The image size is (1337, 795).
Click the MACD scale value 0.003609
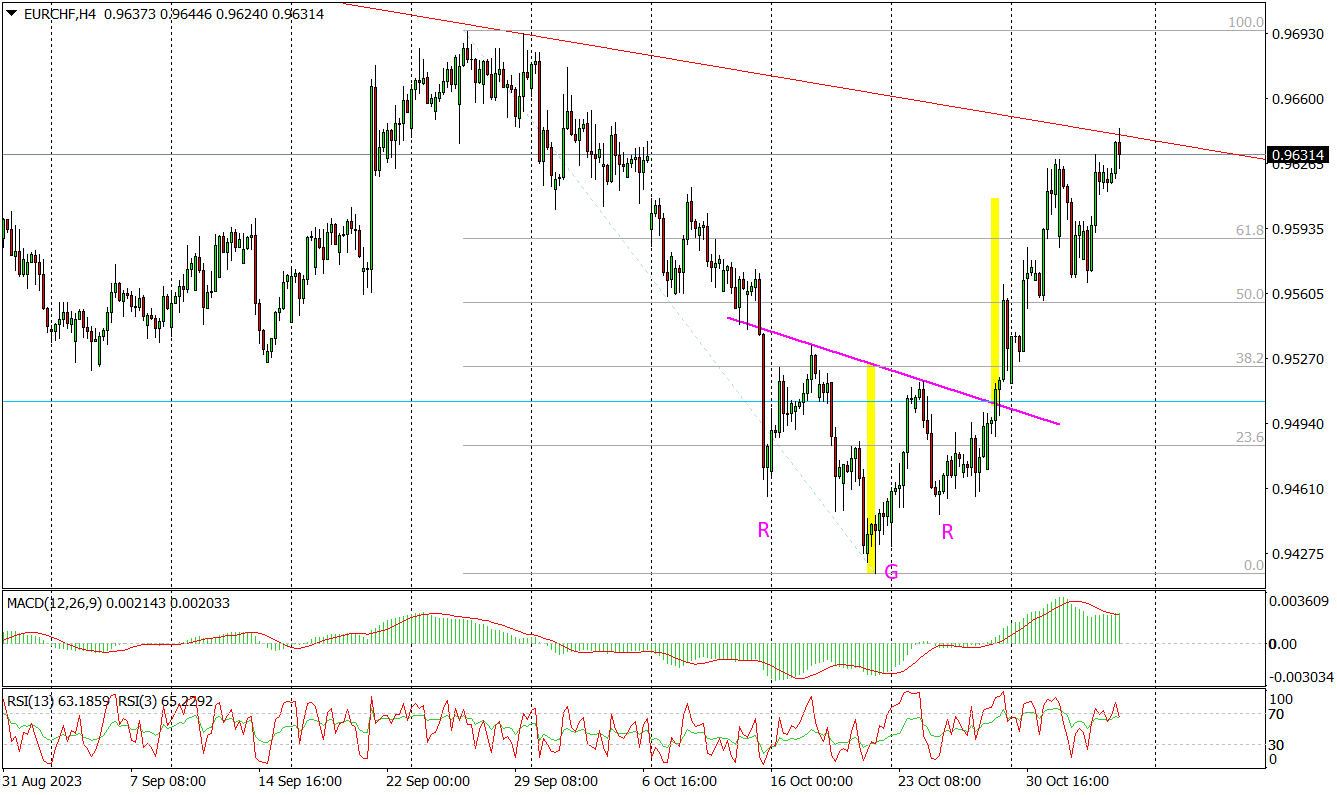1298,601
